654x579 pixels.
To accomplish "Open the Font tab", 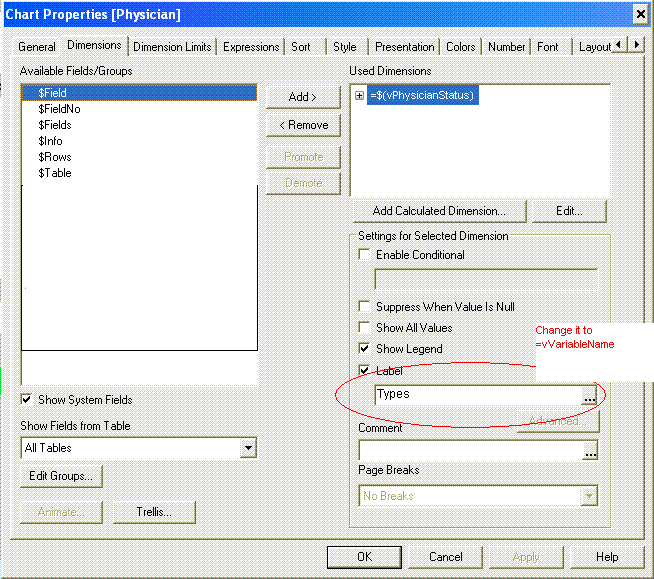I will 547,47.
